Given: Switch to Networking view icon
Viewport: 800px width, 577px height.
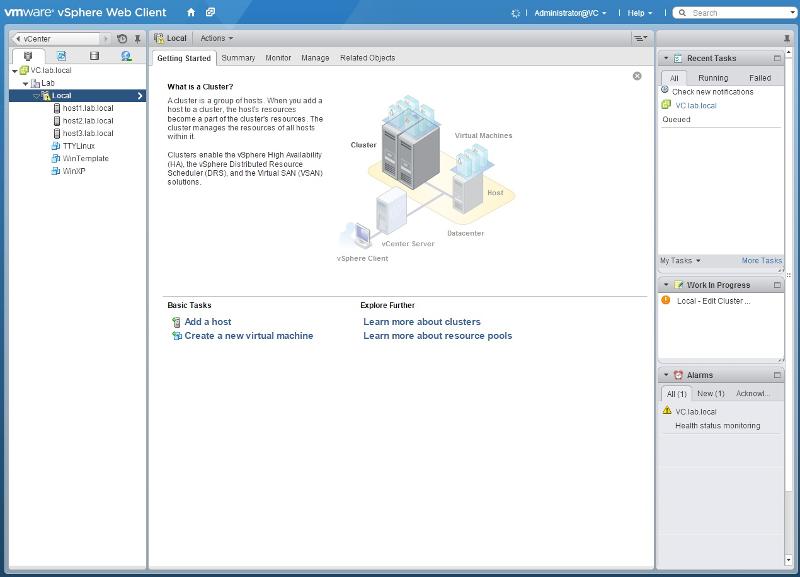Looking at the screenshot, I should click(127, 56).
